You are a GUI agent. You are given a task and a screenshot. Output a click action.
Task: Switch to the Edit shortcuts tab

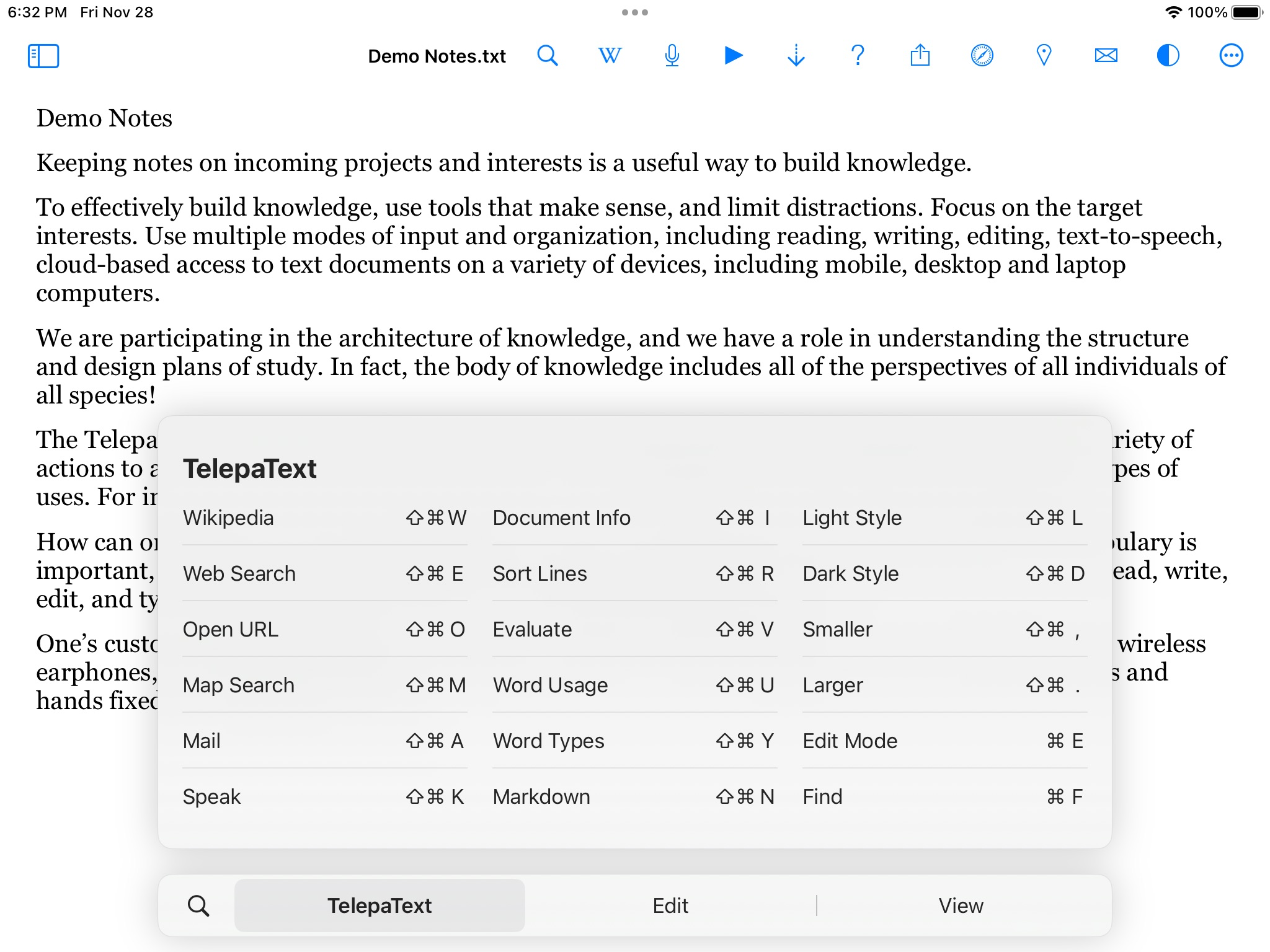point(670,906)
